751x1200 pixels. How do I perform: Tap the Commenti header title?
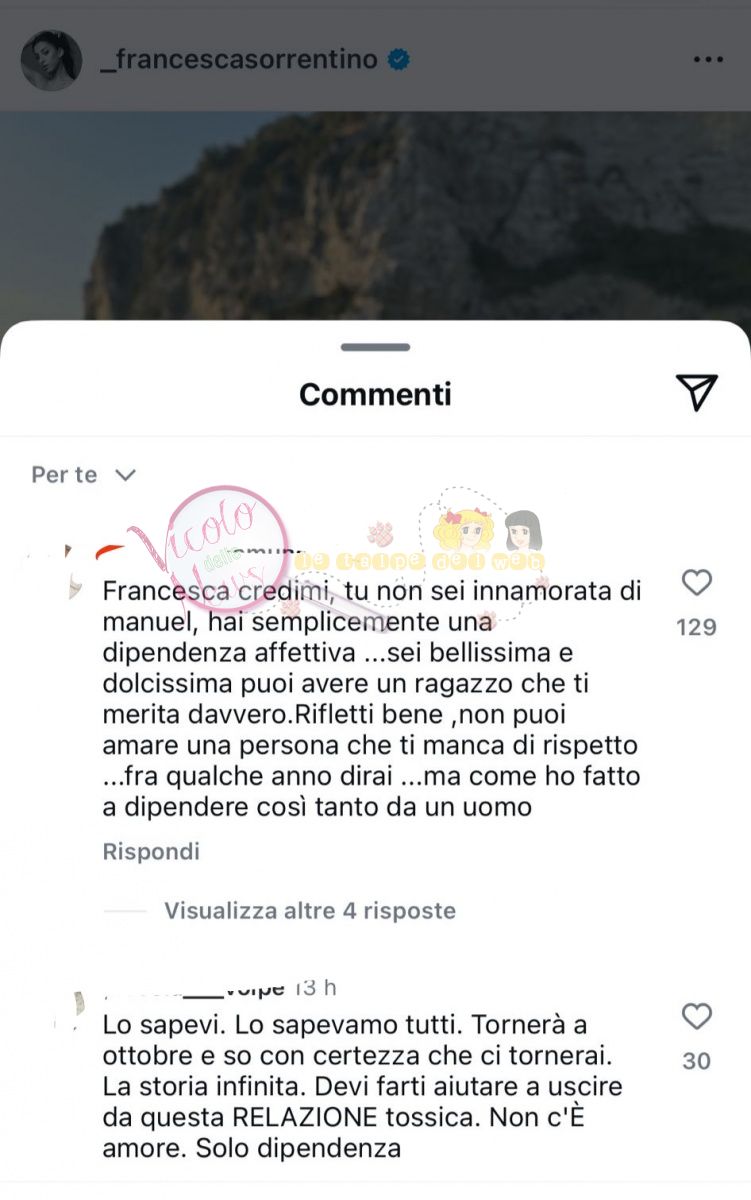(375, 394)
